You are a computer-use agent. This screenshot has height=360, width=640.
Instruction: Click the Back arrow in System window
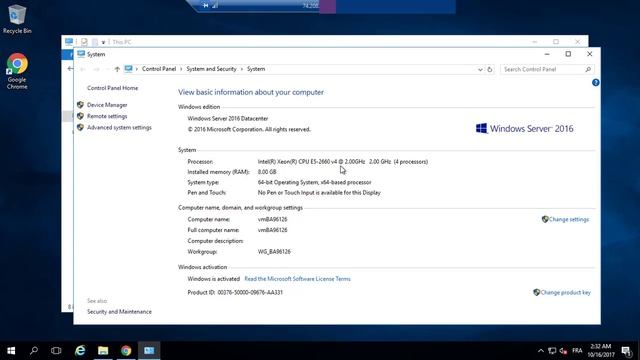click(x=83, y=69)
